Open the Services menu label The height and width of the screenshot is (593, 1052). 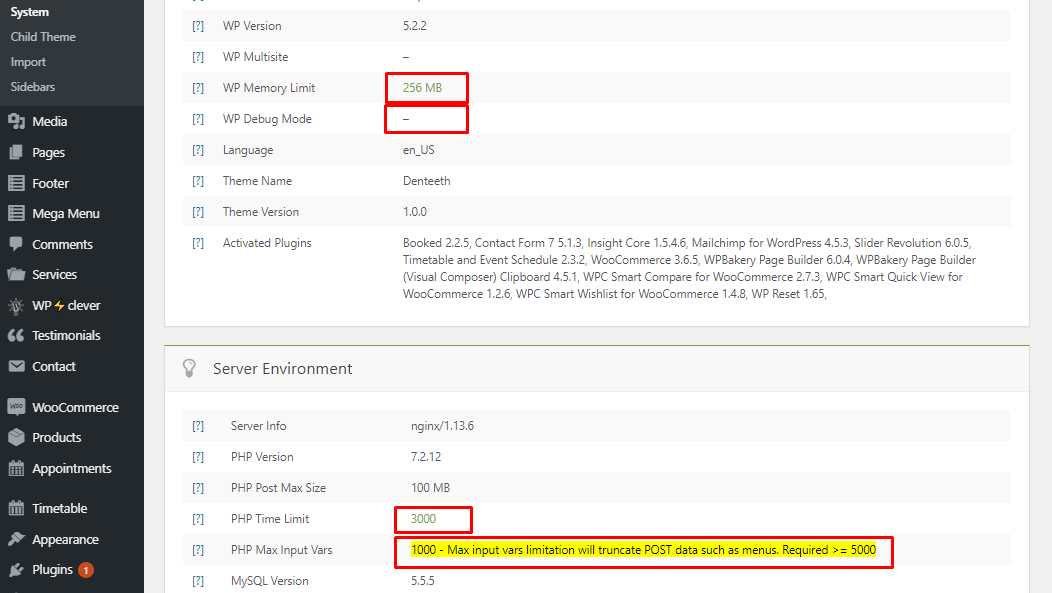coord(54,274)
